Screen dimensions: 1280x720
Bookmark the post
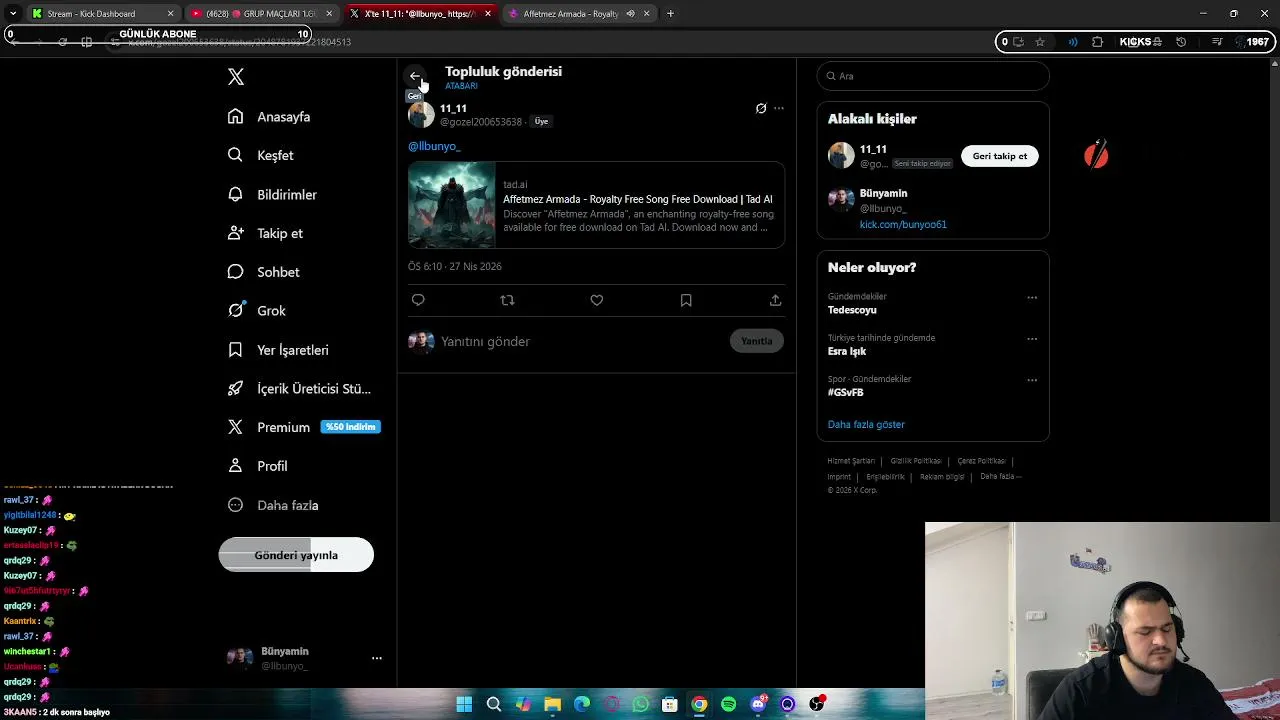click(686, 300)
